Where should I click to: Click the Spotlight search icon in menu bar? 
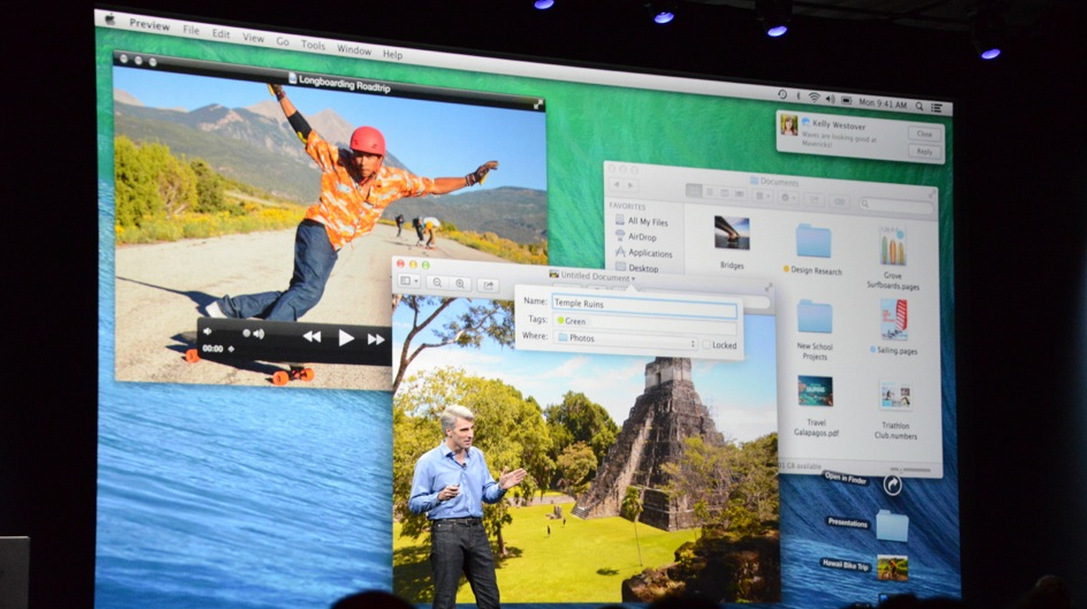[919, 104]
